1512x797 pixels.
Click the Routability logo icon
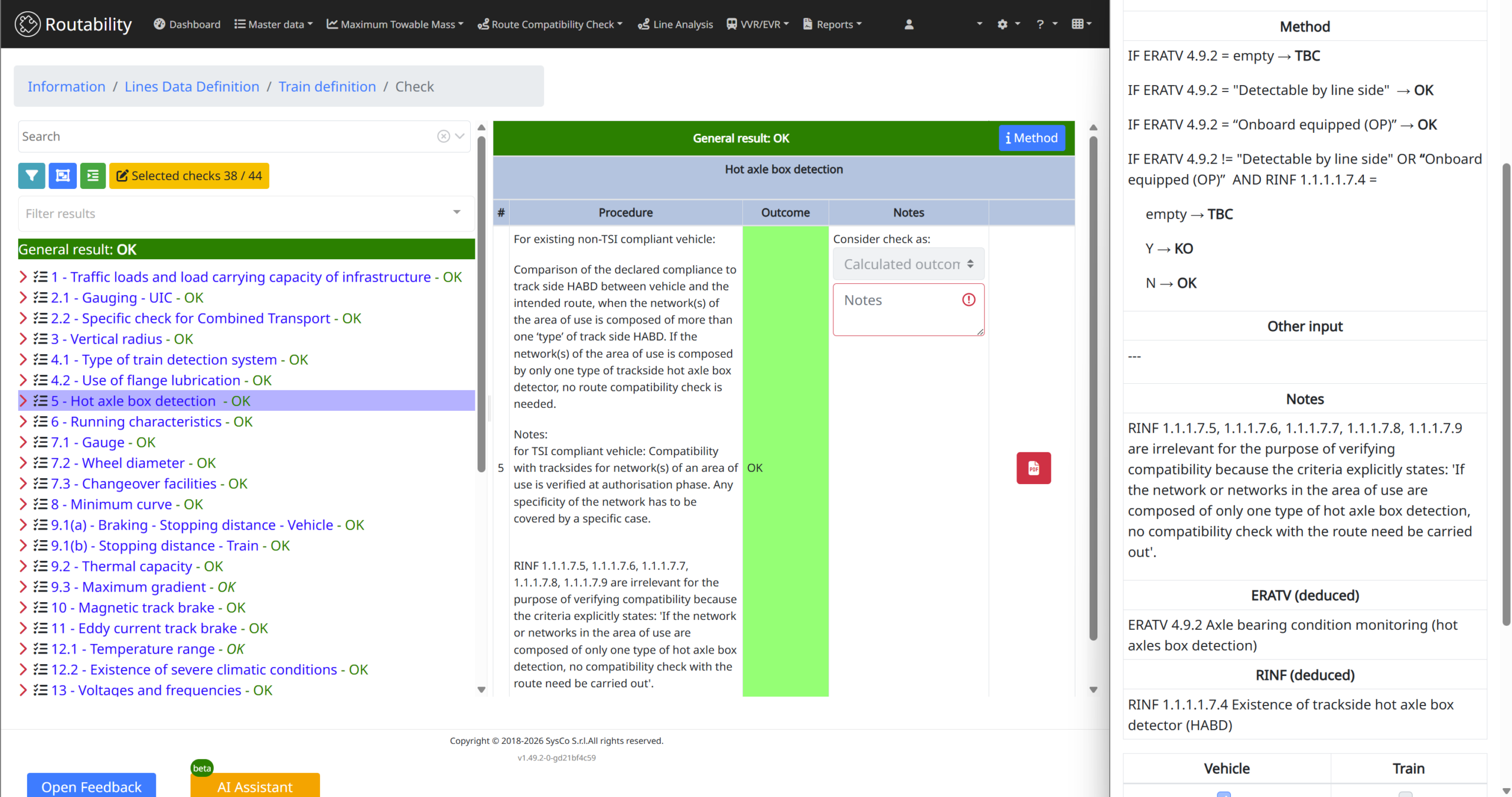click(x=27, y=24)
